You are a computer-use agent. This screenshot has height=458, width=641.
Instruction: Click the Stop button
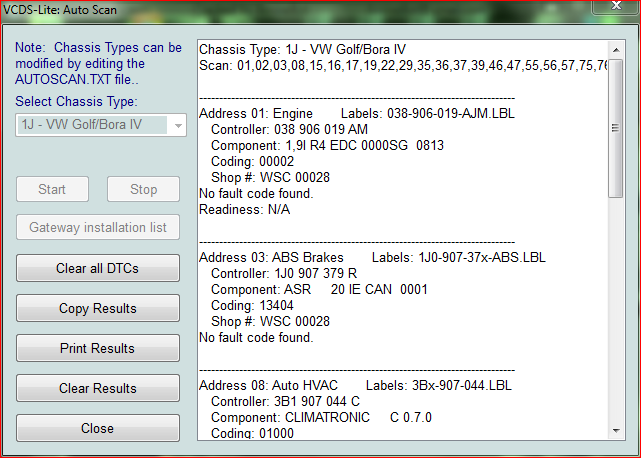click(143, 189)
